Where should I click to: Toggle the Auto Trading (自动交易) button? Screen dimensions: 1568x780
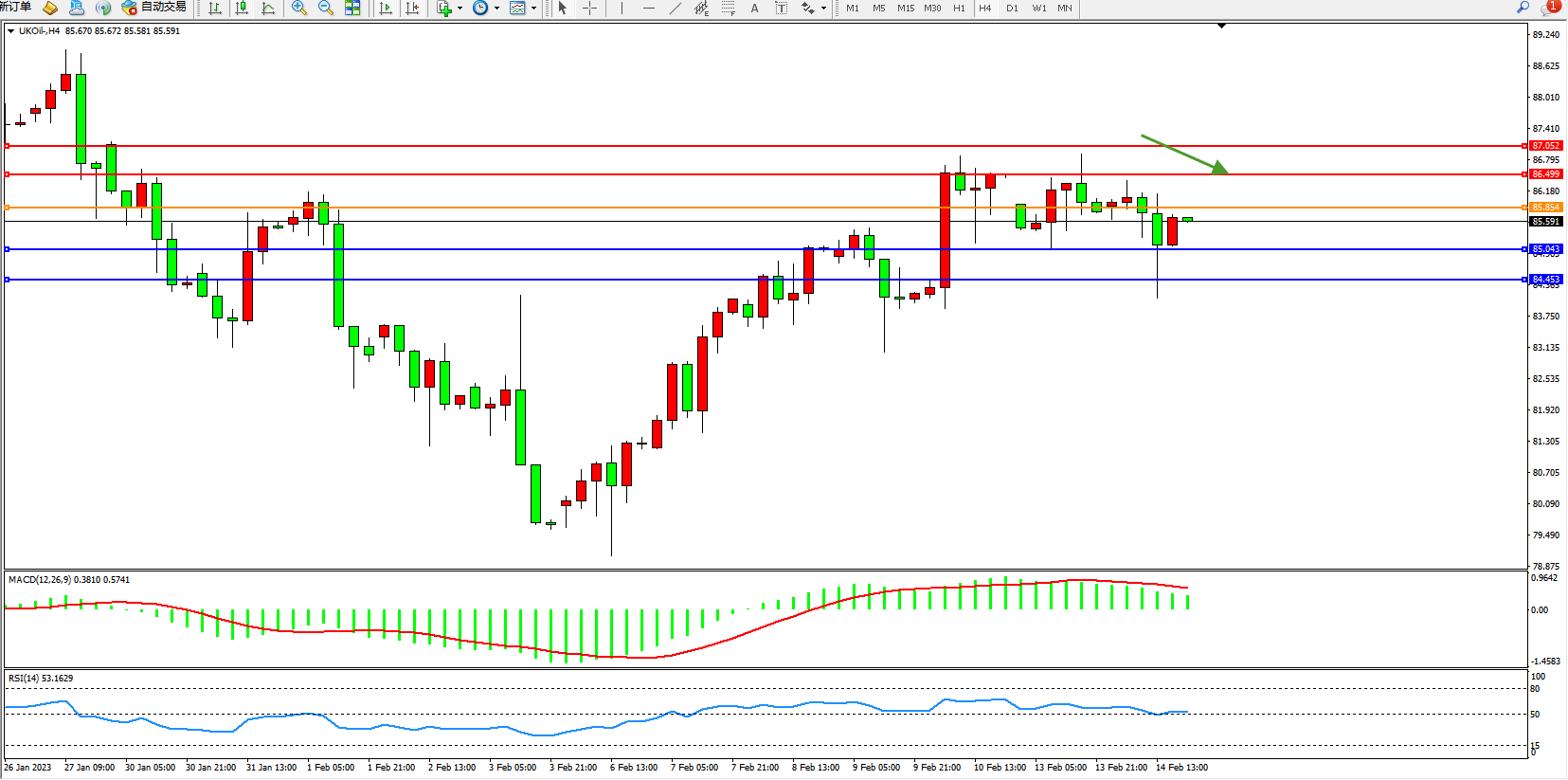154,8
